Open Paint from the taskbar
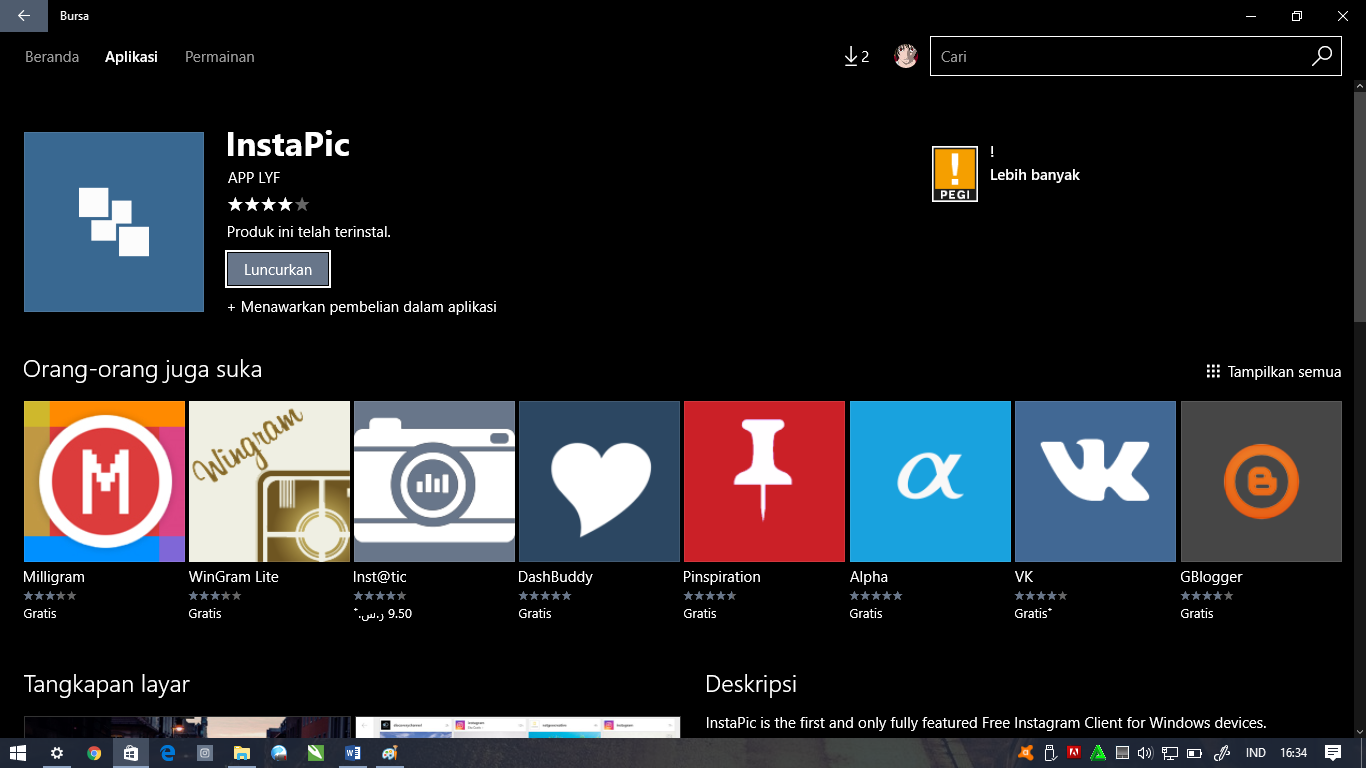 pyautogui.click(x=390, y=753)
